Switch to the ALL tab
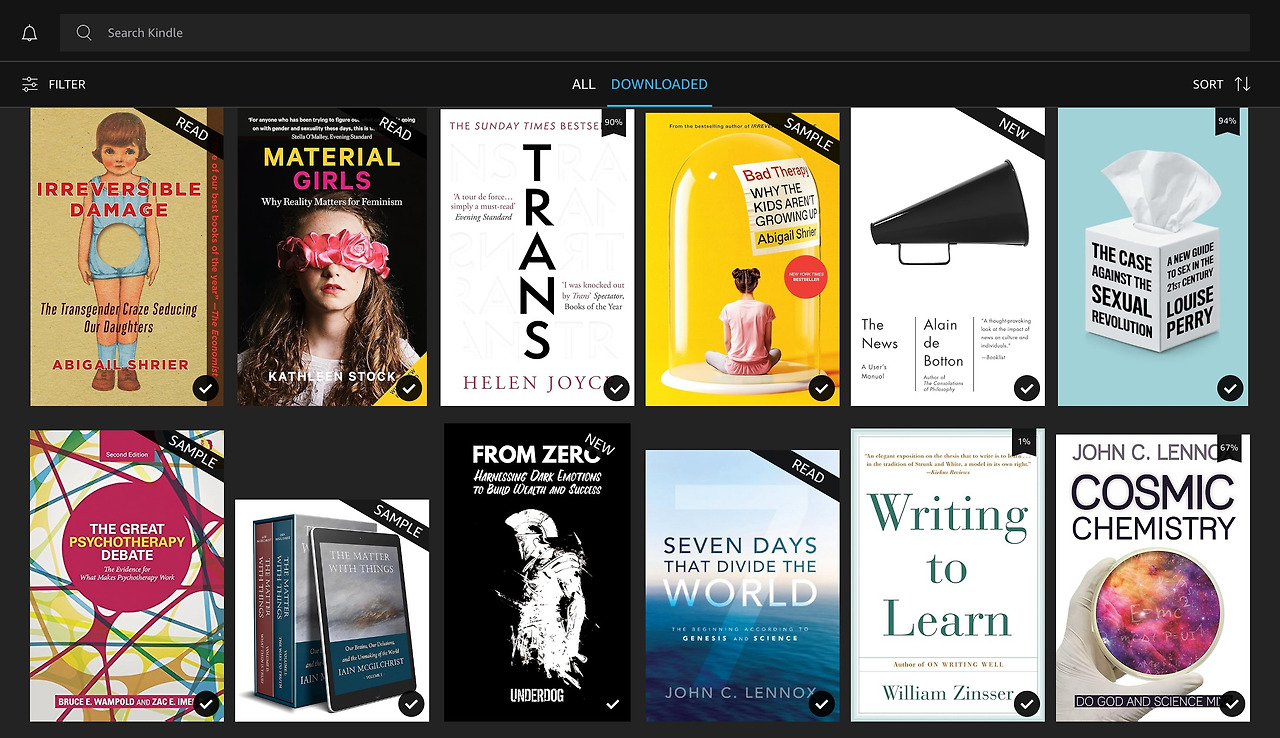This screenshot has height=738, width=1280. (583, 85)
